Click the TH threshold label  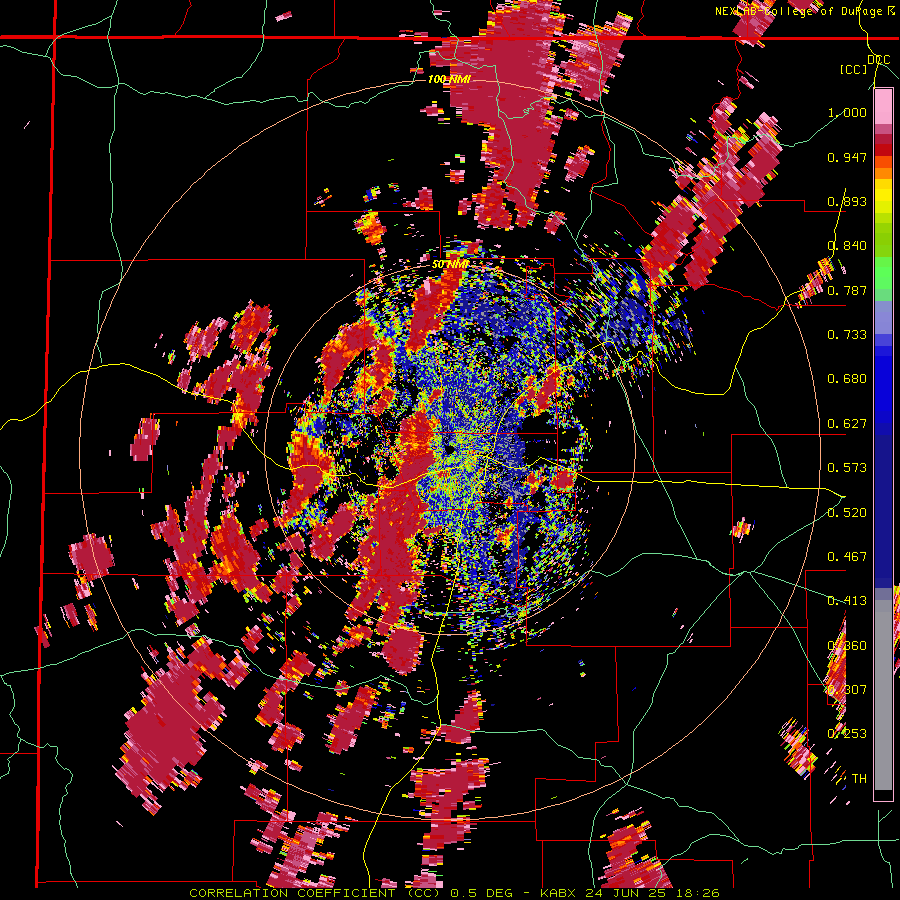pos(859,778)
